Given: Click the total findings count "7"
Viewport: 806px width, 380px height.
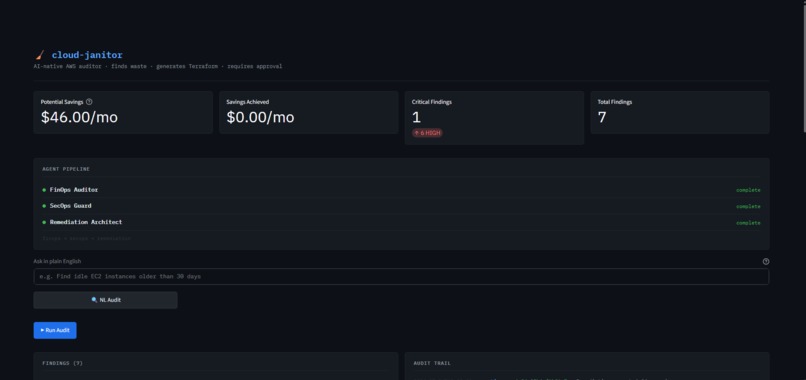Looking at the screenshot, I should click(x=602, y=117).
